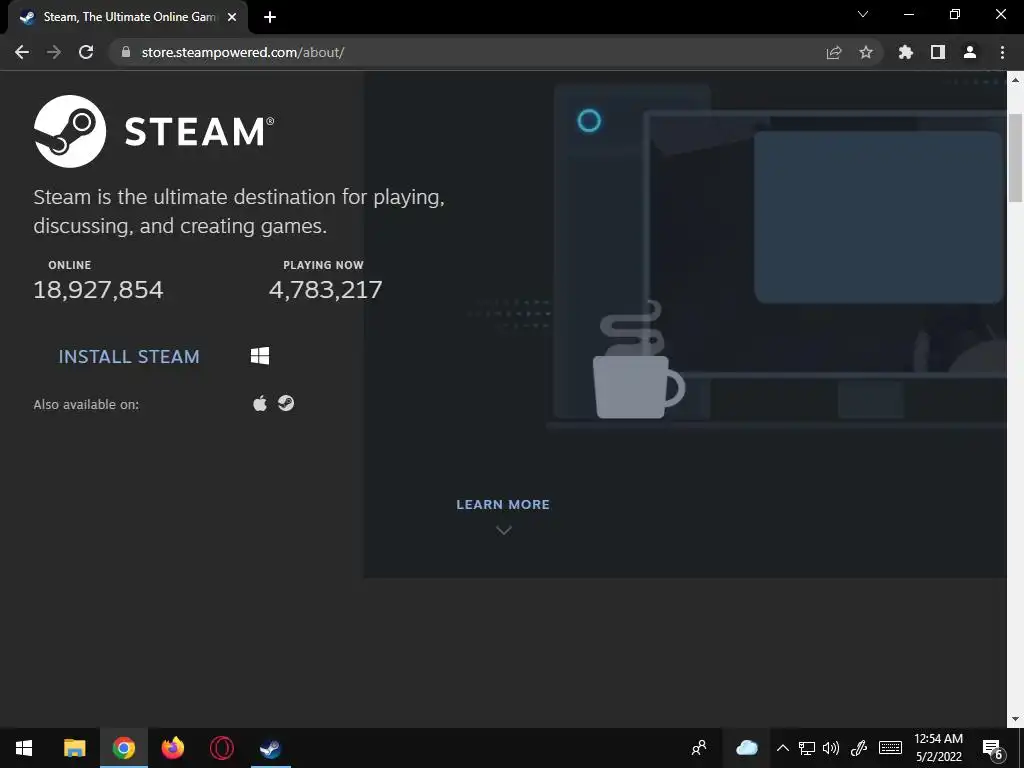Image resolution: width=1024 pixels, height=768 pixels.
Task: Click the INSTALL STEAM button
Action: pos(129,357)
